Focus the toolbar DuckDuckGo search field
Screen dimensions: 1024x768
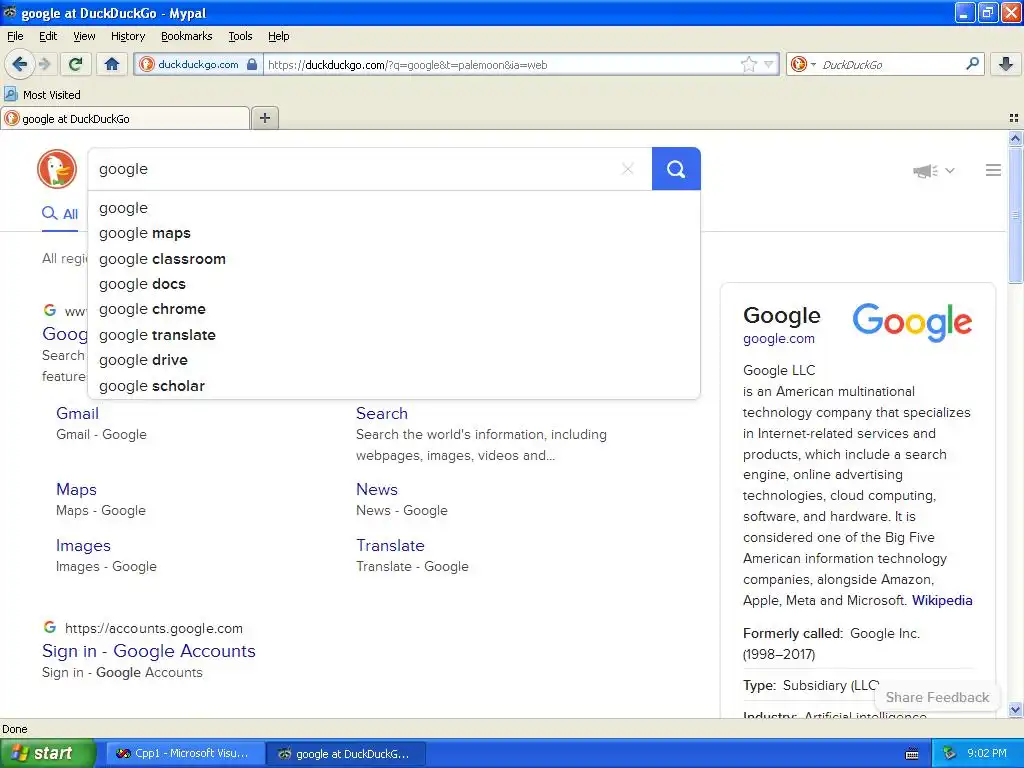[889, 64]
